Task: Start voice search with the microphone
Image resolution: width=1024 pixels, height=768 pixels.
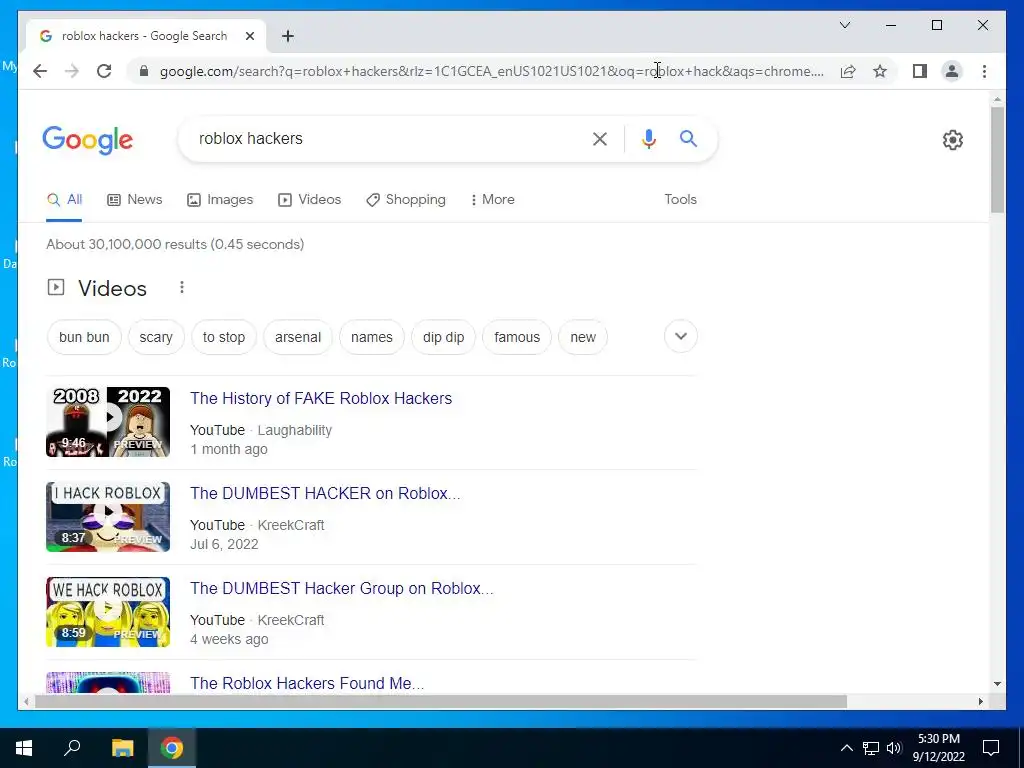Action: pyautogui.click(x=648, y=138)
